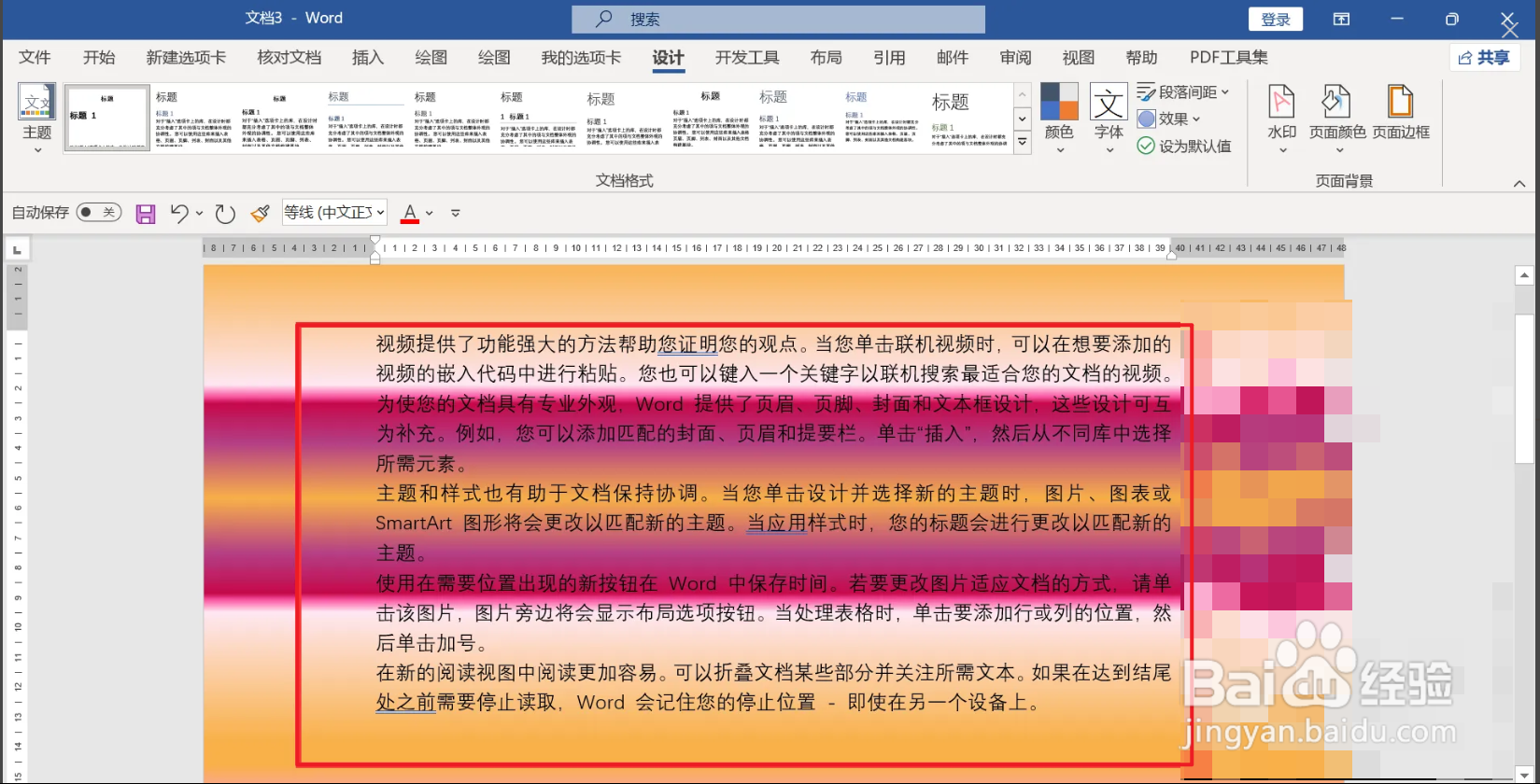Click the search (搜索) box
This screenshot has width=1540, height=784.
[778, 19]
